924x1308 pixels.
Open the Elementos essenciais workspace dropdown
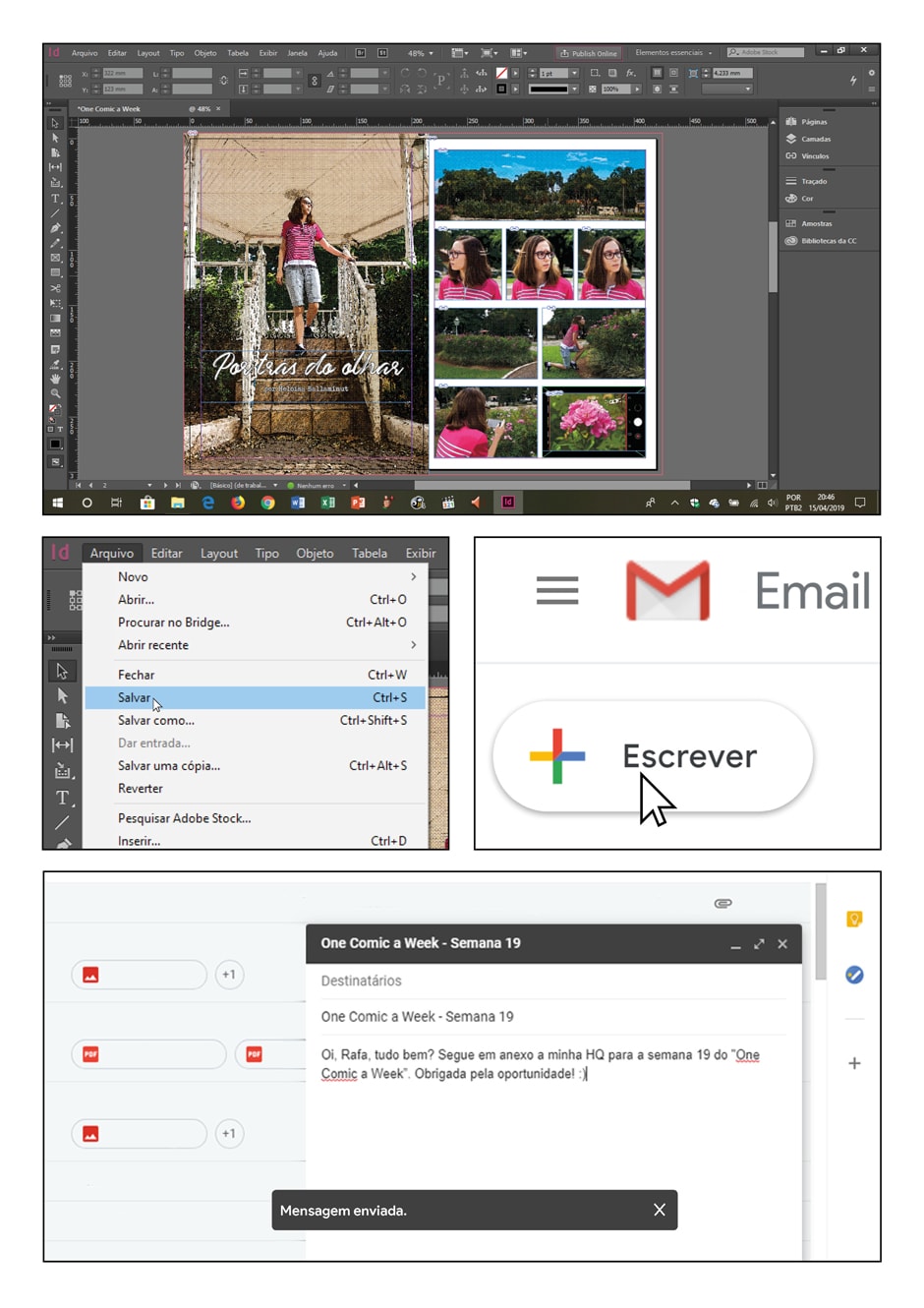[x=673, y=53]
